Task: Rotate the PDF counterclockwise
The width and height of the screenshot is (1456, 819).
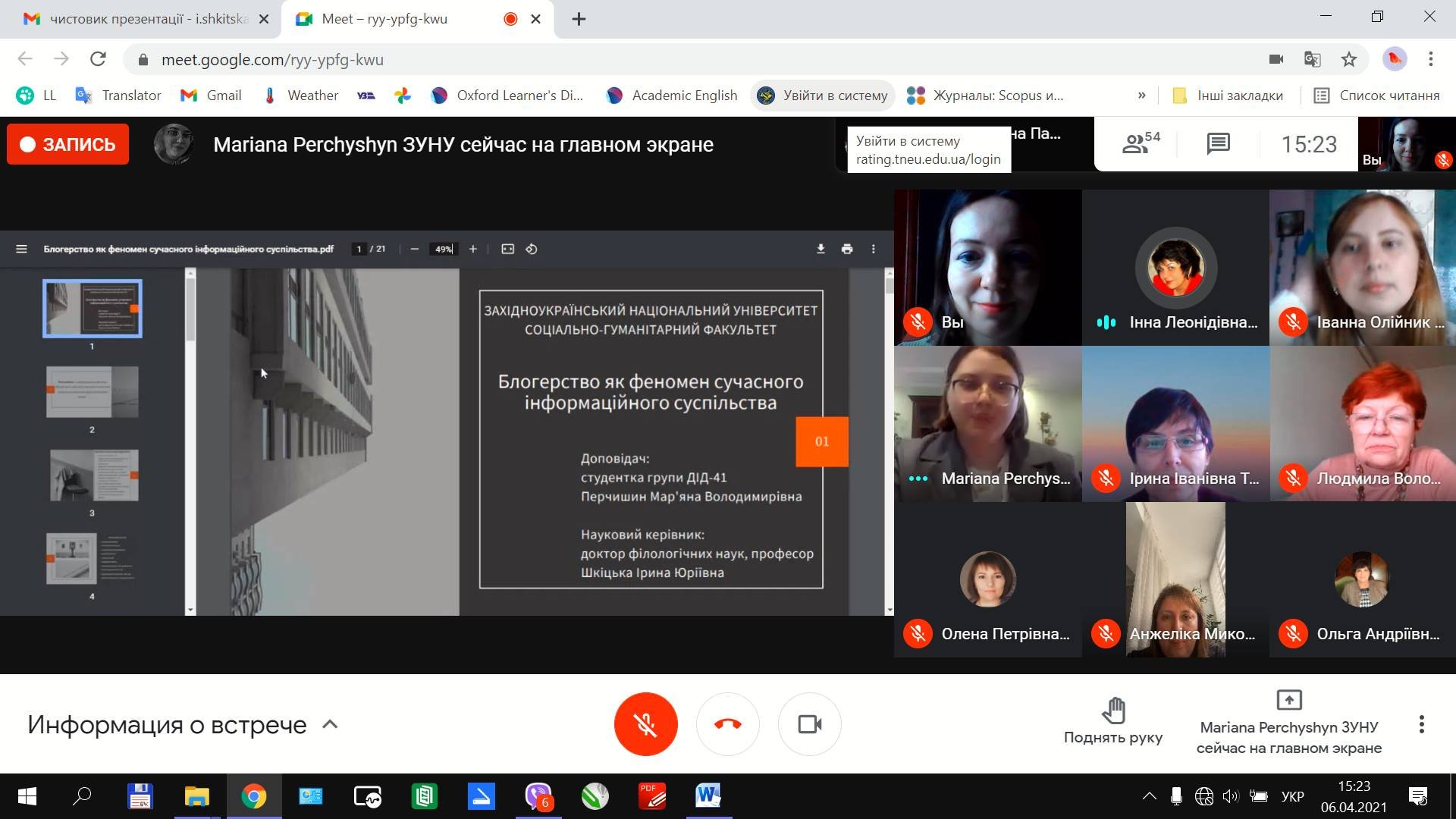Action: pyautogui.click(x=531, y=249)
